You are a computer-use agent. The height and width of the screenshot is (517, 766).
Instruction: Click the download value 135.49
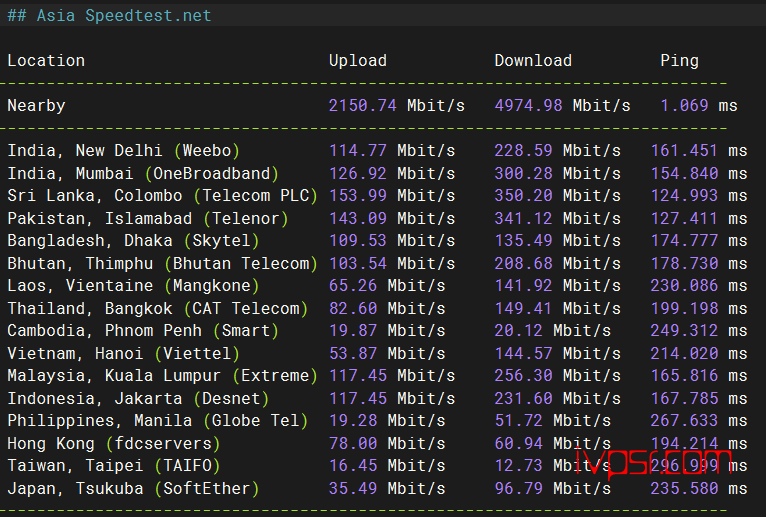tap(523, 241)
